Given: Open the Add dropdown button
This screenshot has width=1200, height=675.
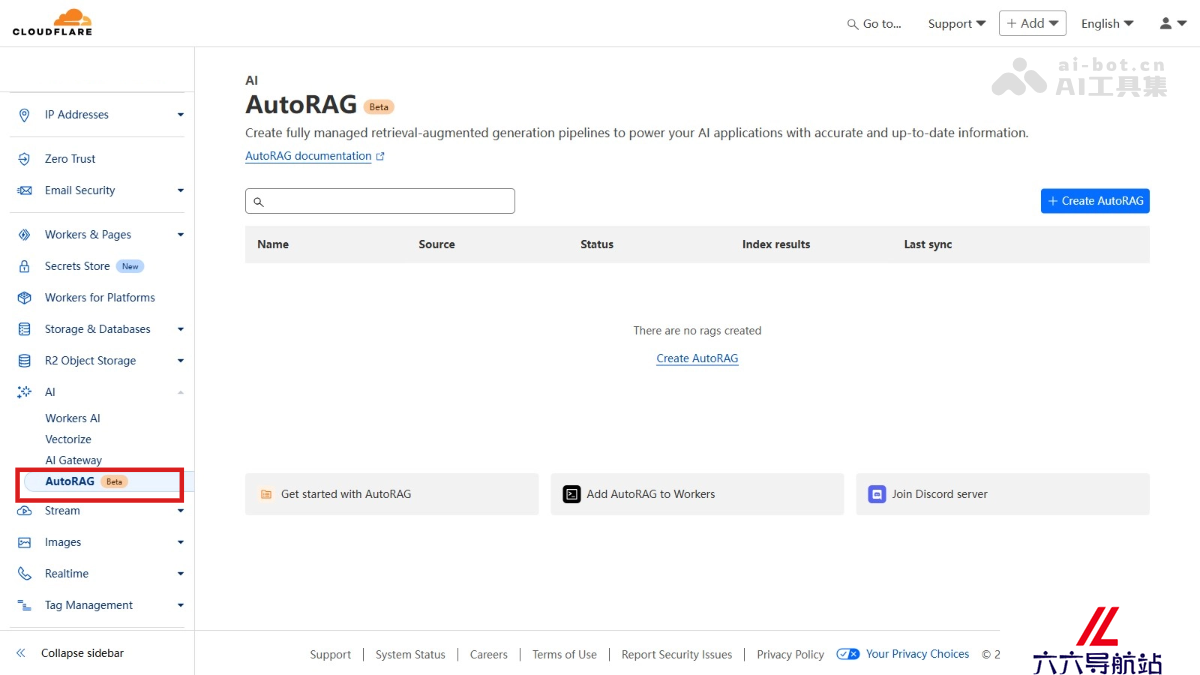Looking at the screenshot, I should tap(1032, 23).
